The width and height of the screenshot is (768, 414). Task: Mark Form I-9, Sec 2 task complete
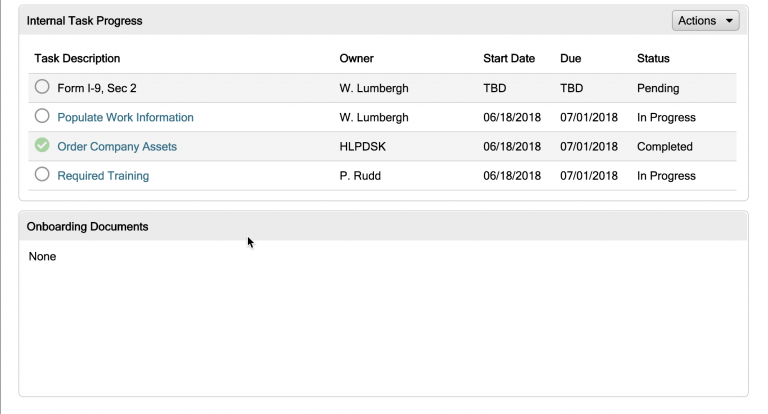pyautogui.click(x=42, y=88)
